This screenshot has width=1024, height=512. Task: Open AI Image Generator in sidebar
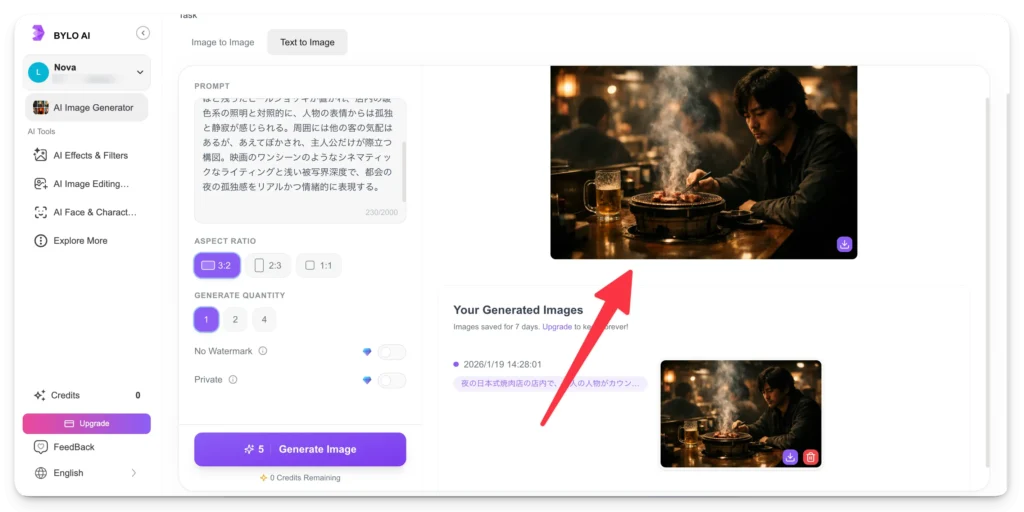pyautogui.click(x=86, y=108)
